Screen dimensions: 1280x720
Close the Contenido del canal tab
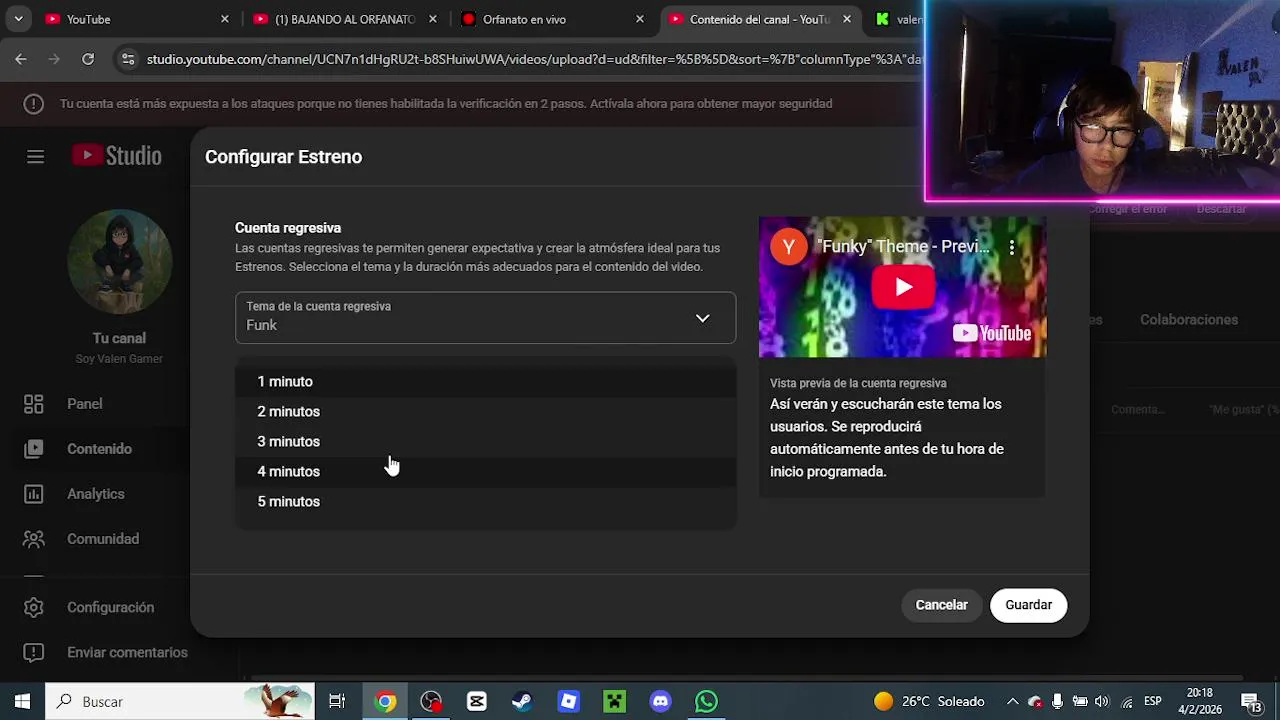coord(847,19)
